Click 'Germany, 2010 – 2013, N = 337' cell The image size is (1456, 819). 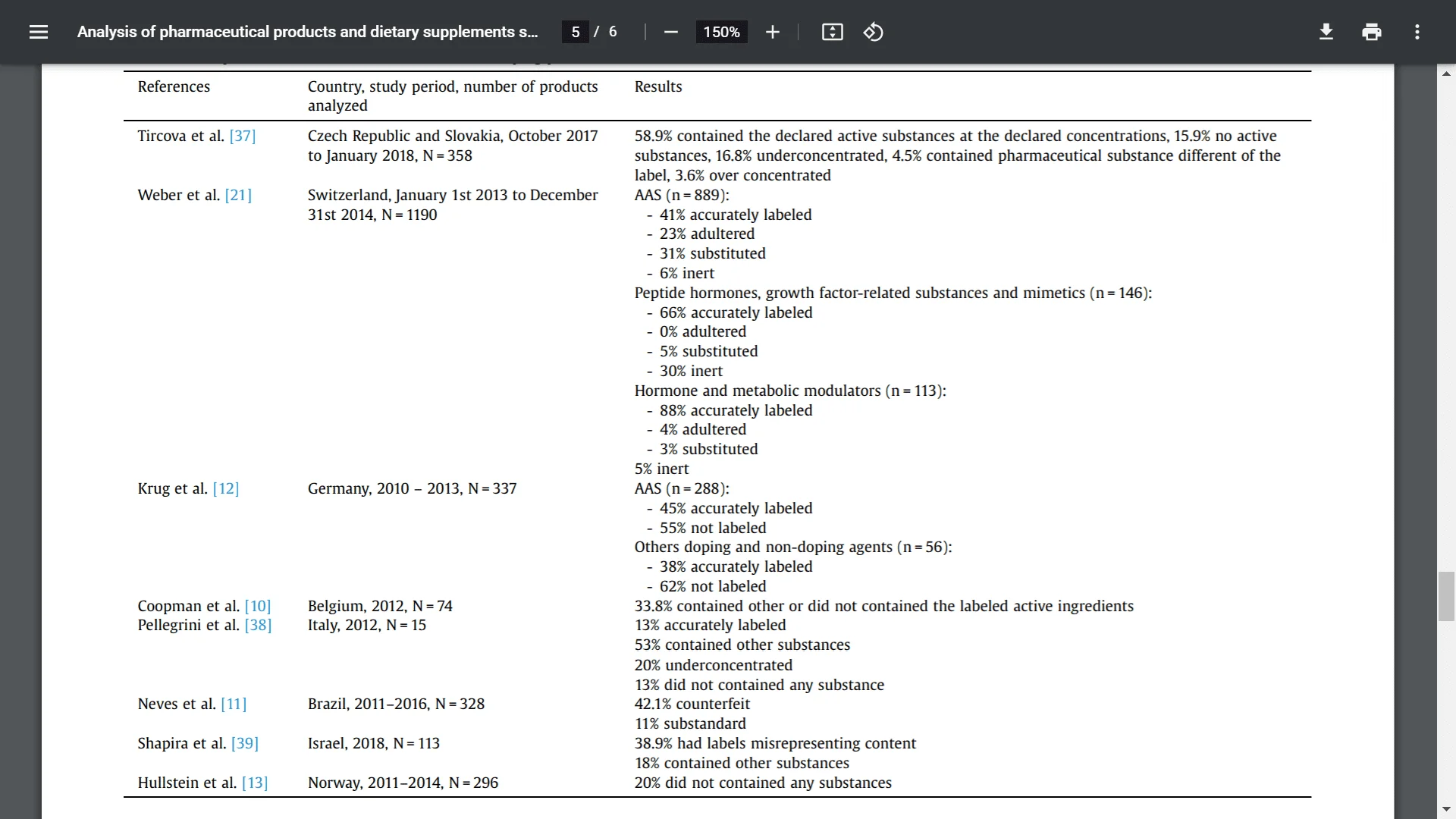click(412, 488)
